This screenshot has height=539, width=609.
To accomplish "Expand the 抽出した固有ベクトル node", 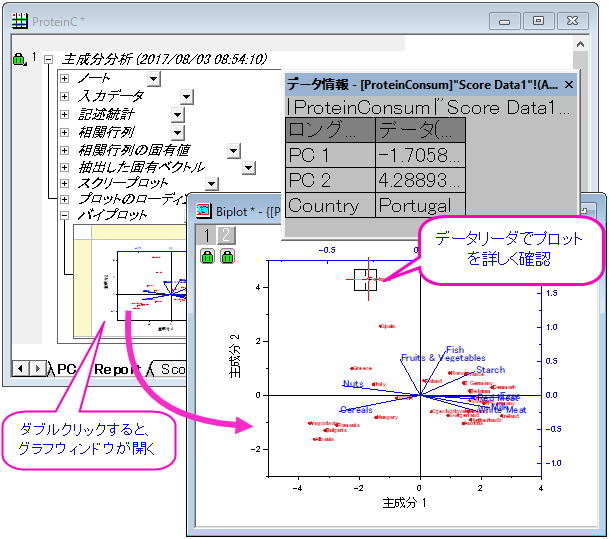I will tap(64, 167).
